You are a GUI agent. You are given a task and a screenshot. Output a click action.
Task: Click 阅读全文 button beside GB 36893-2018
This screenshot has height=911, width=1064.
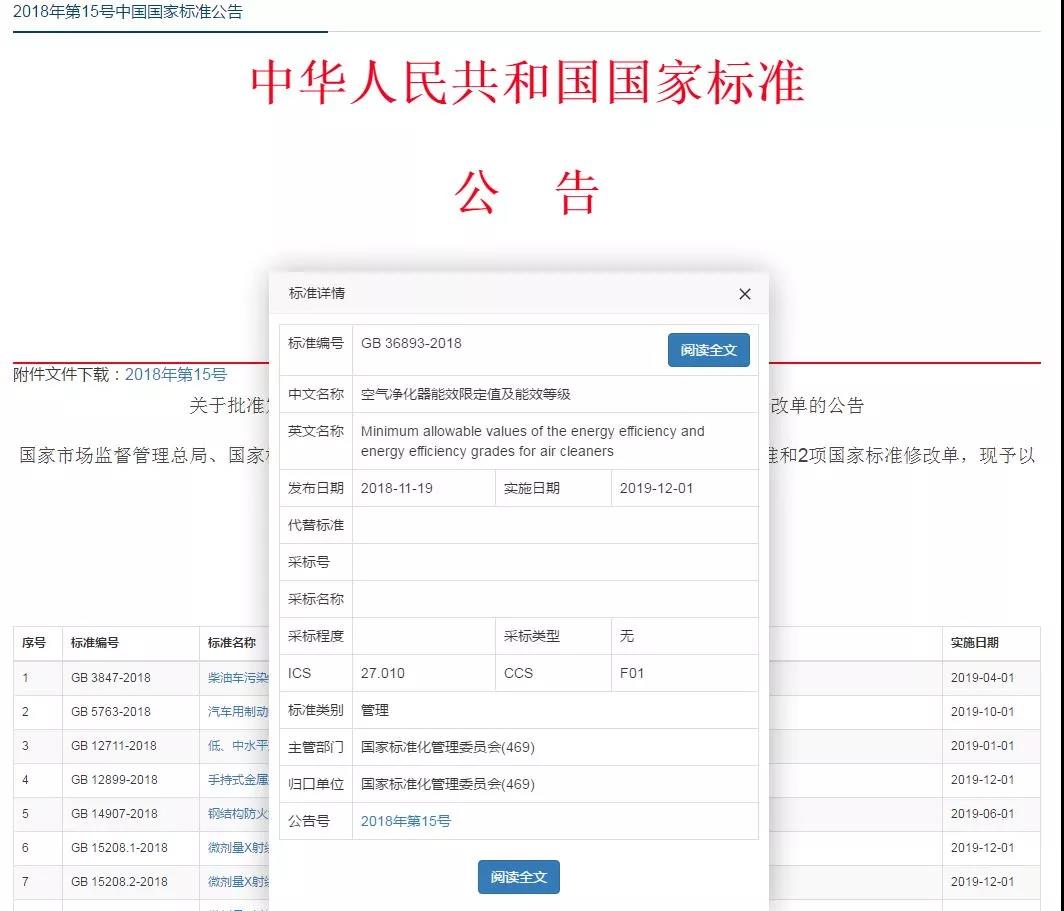tap(708, 350)
